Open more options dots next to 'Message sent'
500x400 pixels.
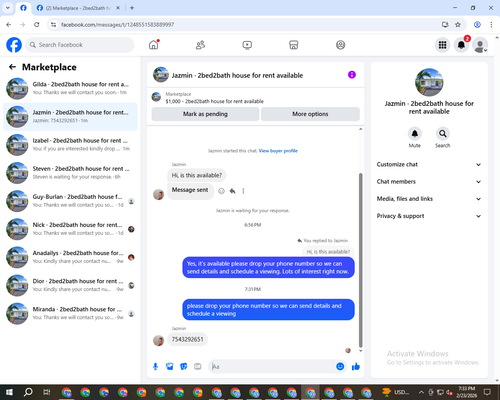(x=243, y=191)
